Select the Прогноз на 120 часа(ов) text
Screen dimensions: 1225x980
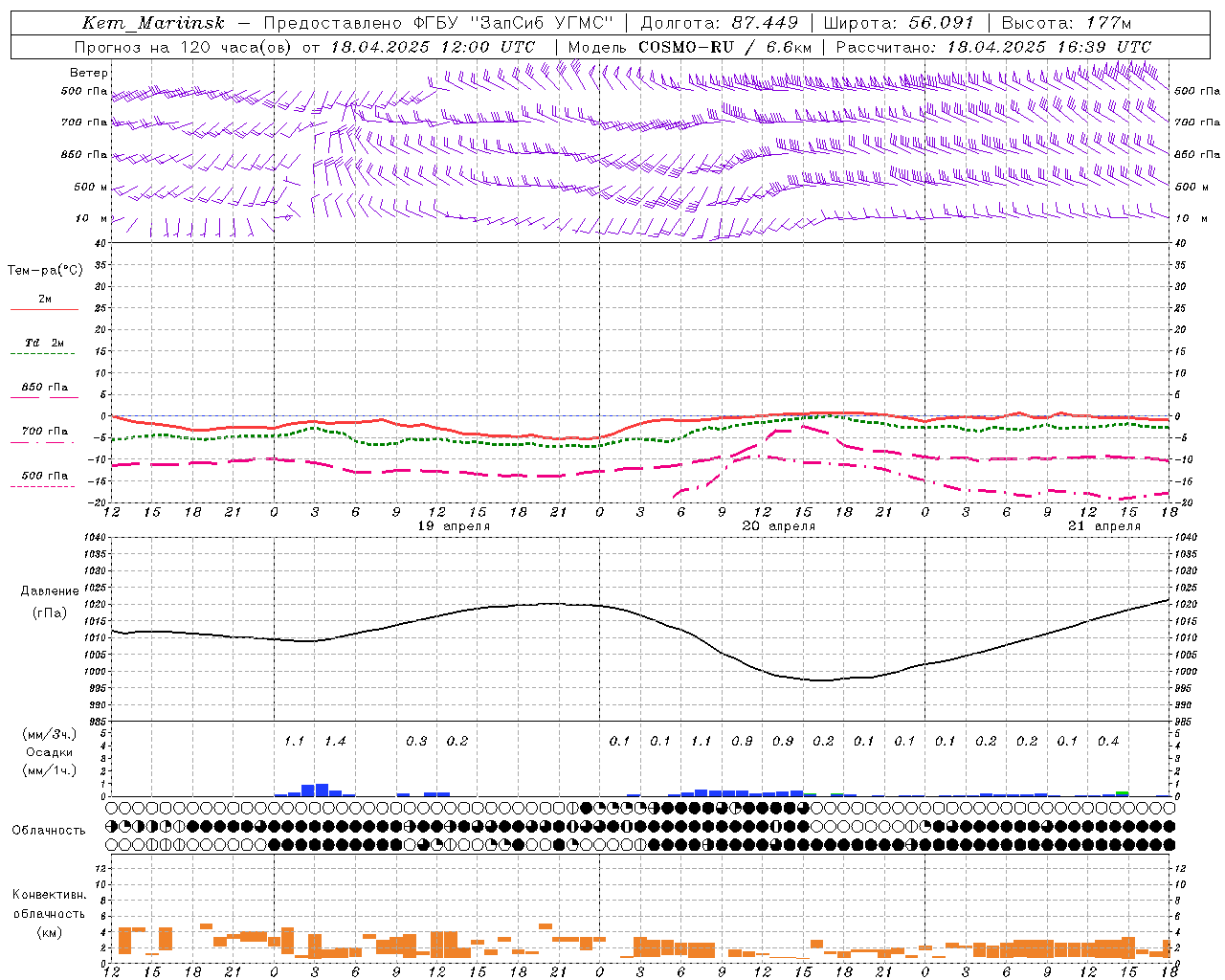(x=186, y=47)
